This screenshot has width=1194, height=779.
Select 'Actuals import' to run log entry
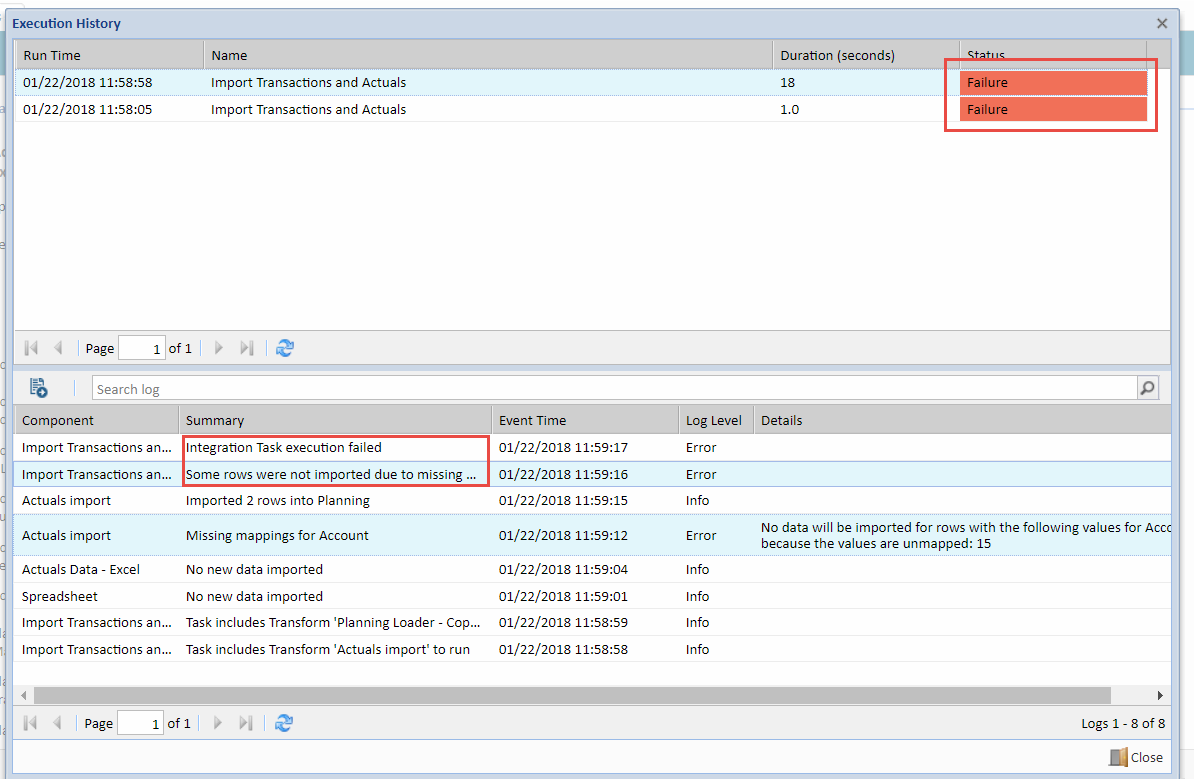(592, 649)
